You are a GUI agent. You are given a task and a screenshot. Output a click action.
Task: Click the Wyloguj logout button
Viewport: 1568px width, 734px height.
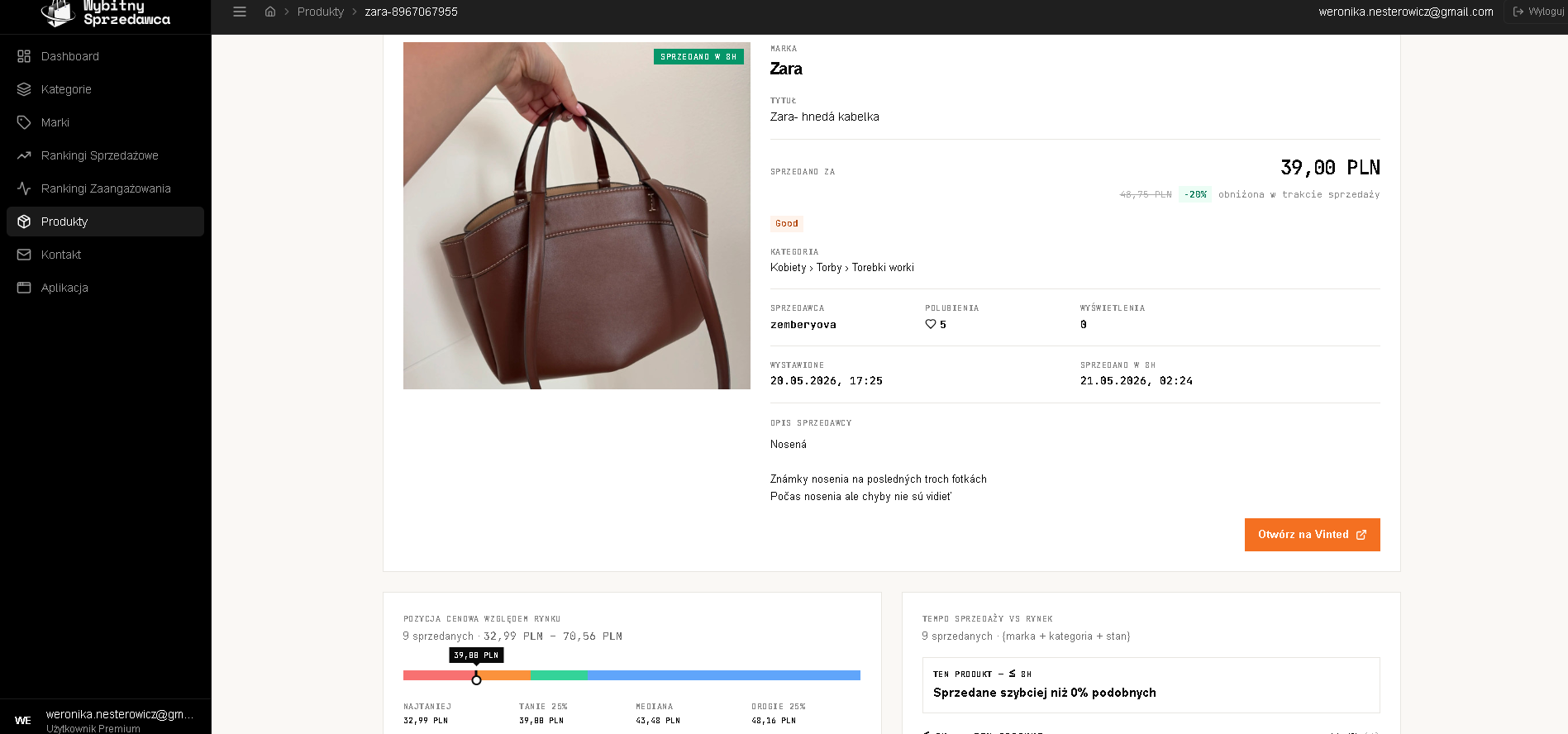1537,12
